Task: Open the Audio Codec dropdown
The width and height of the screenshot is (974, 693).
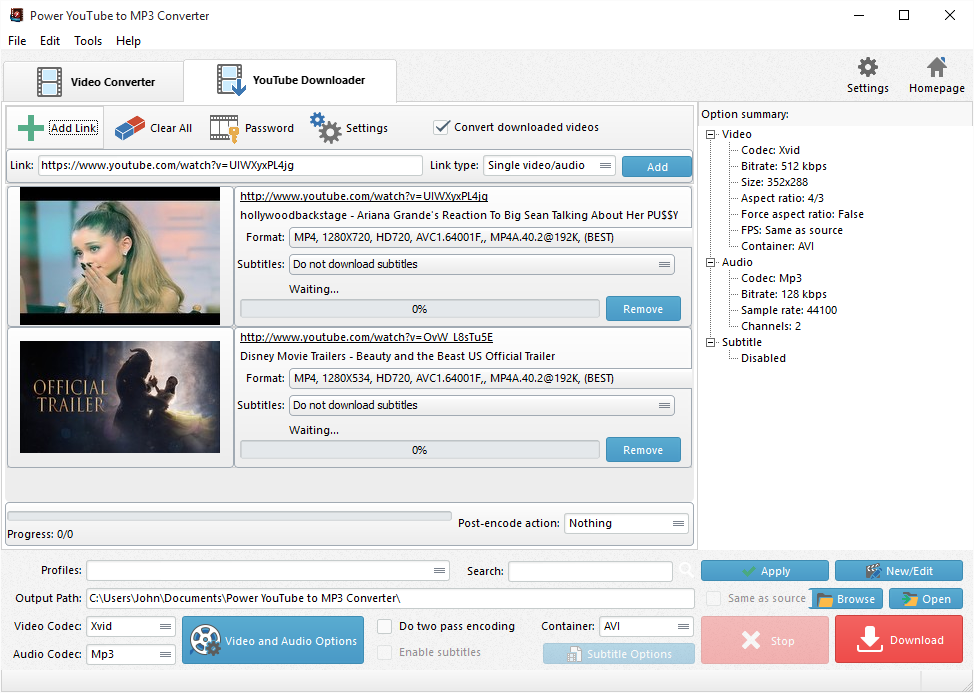Action: click(x=130, y=654)
